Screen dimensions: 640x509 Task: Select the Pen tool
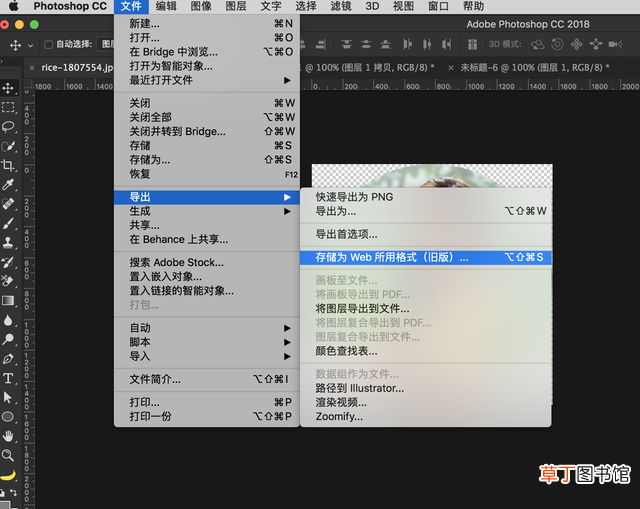click(8, 359)
